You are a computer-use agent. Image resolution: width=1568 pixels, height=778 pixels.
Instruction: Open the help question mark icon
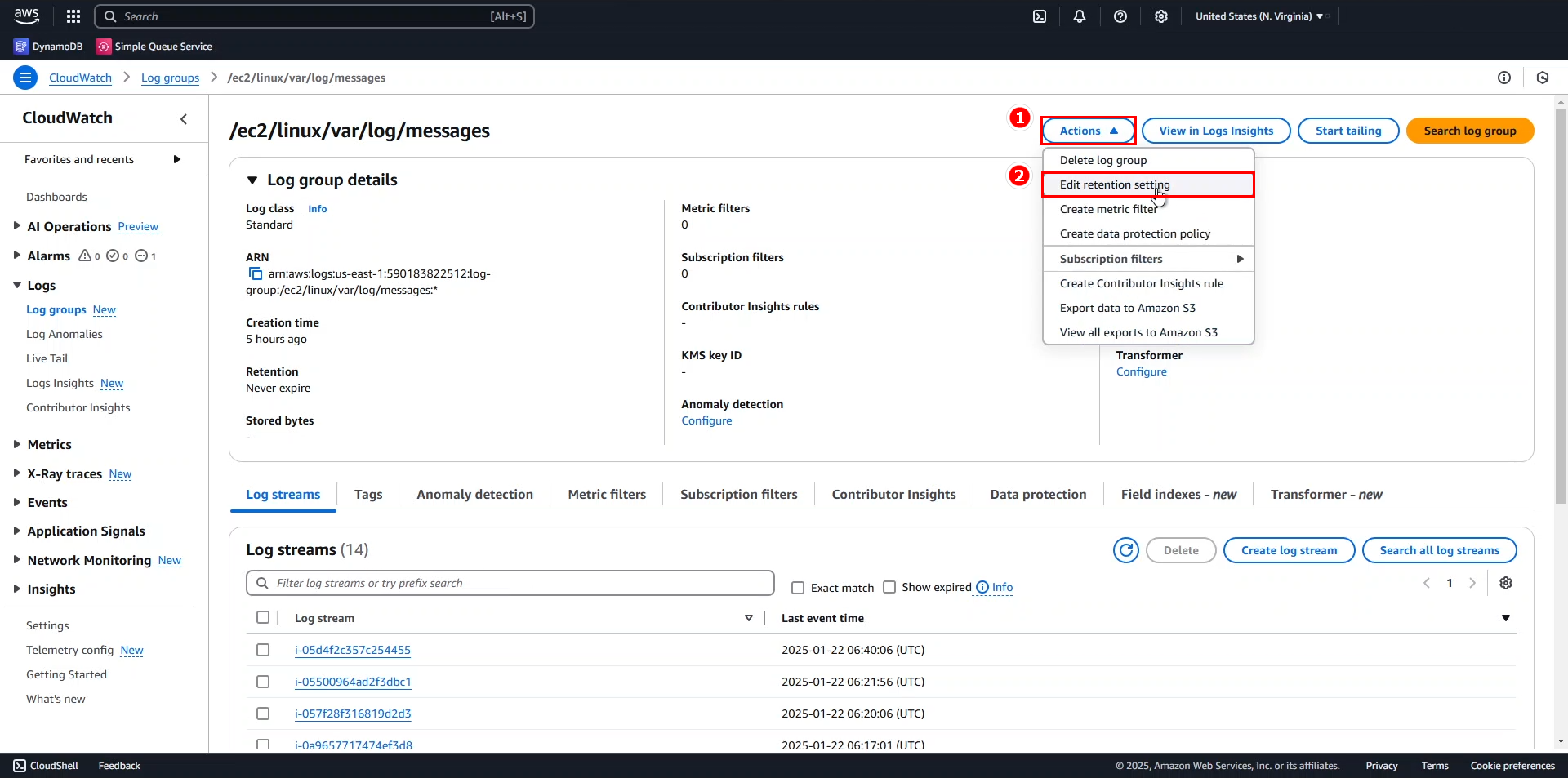point(1120,16)
